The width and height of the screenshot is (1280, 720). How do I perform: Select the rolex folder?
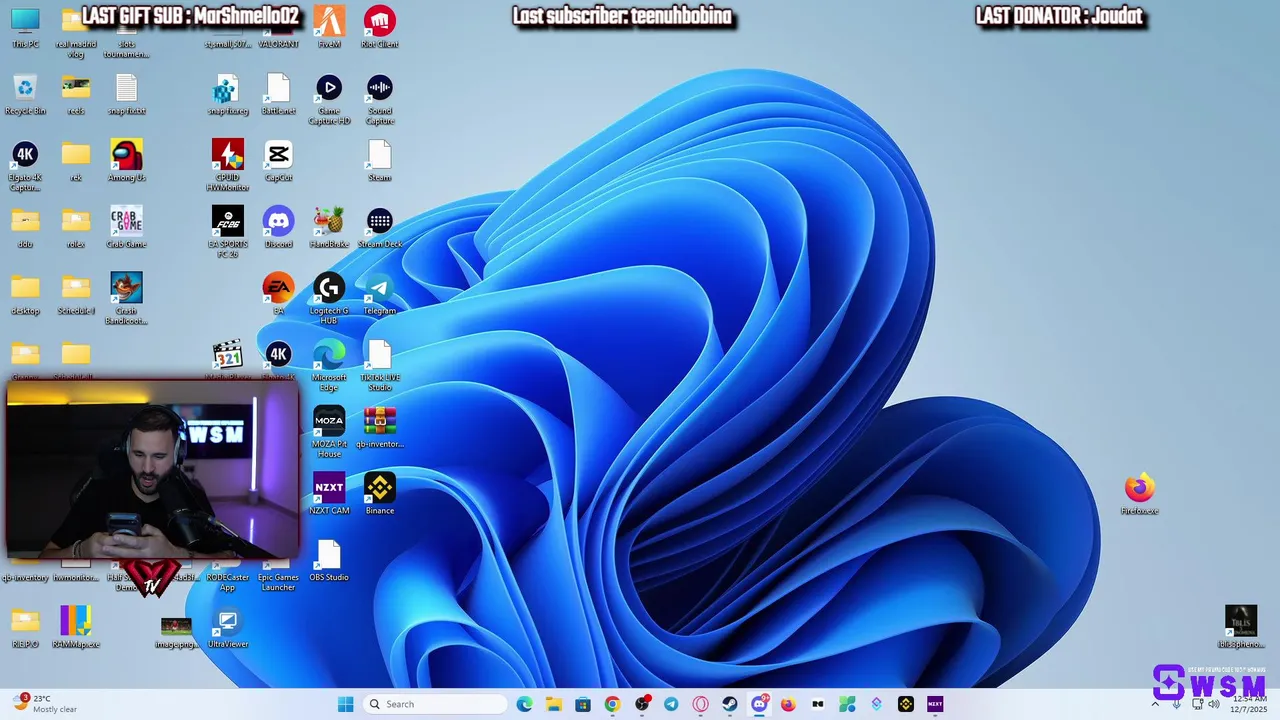click(76, 227)
